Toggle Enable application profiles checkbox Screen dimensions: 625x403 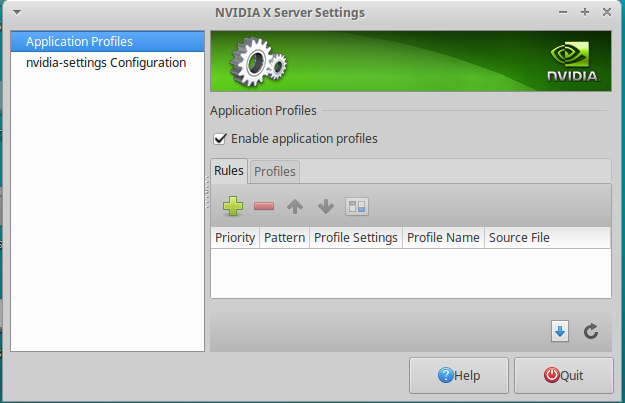pos(220,139)
